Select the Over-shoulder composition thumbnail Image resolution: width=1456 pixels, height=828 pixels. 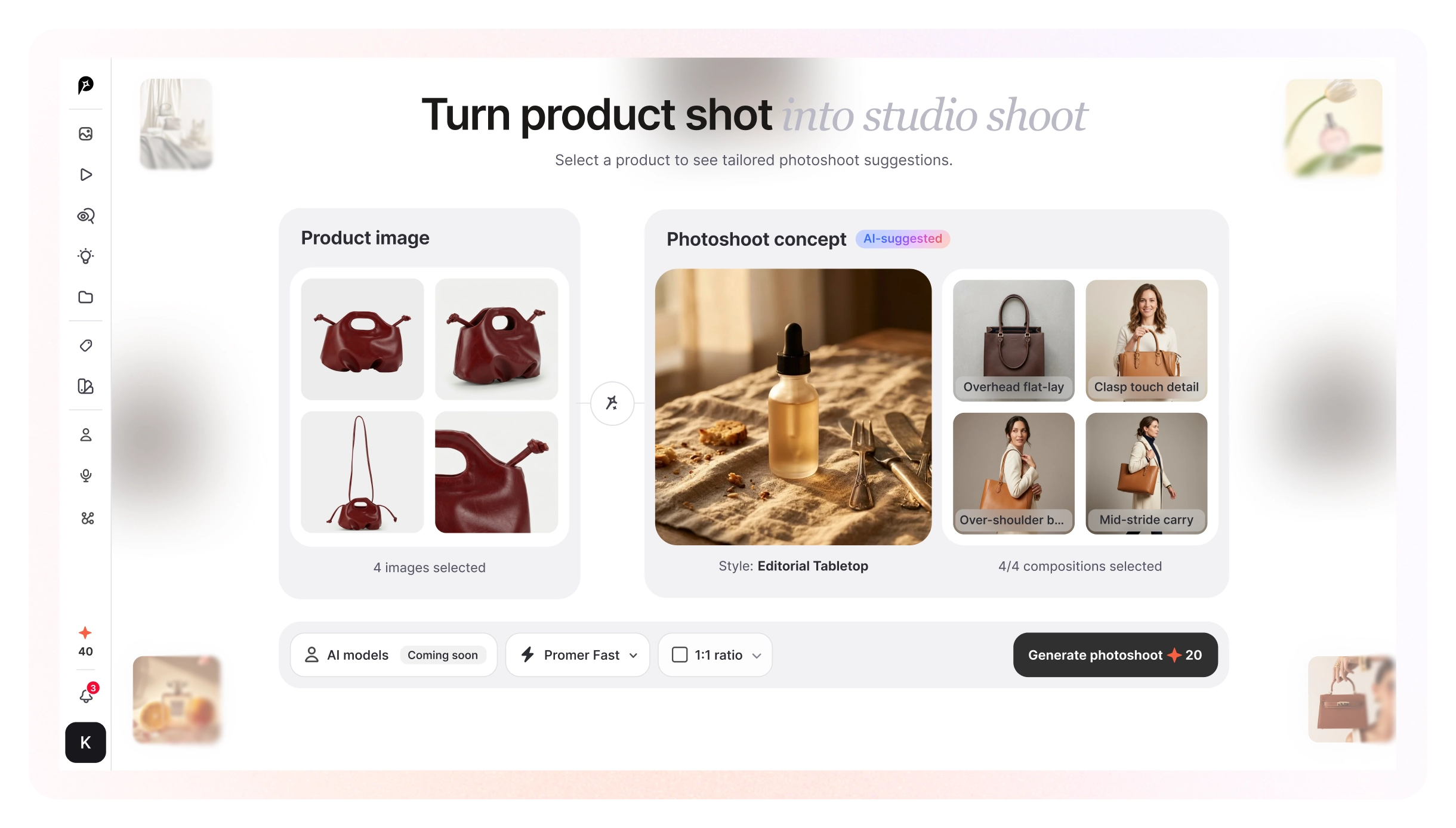pos(1013,473)
